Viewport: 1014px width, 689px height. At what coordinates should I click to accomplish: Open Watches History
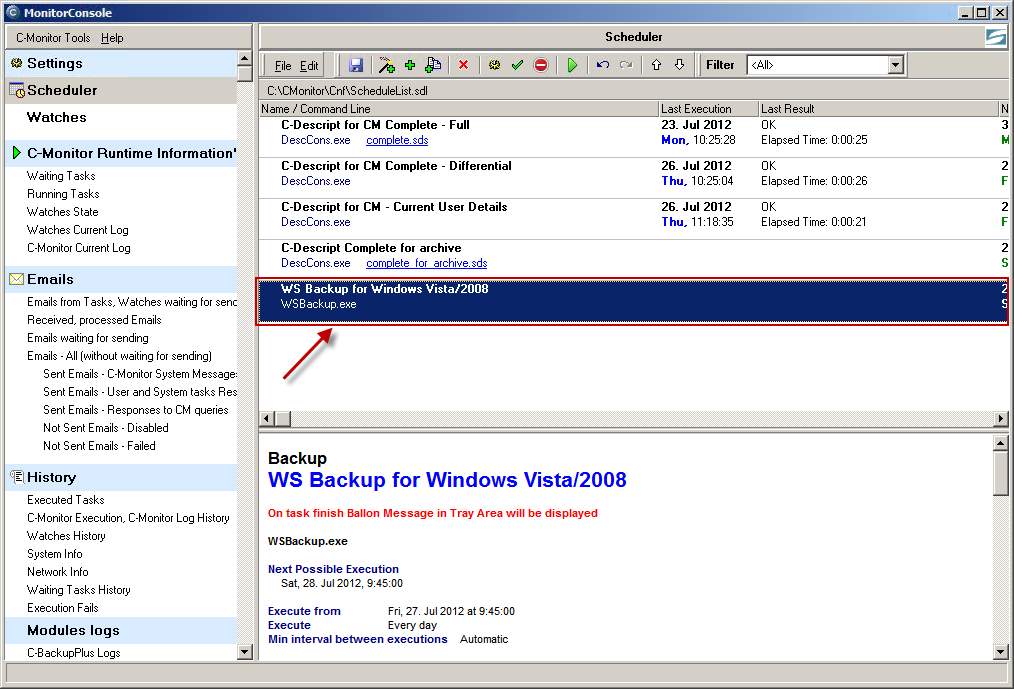(66, 536)
